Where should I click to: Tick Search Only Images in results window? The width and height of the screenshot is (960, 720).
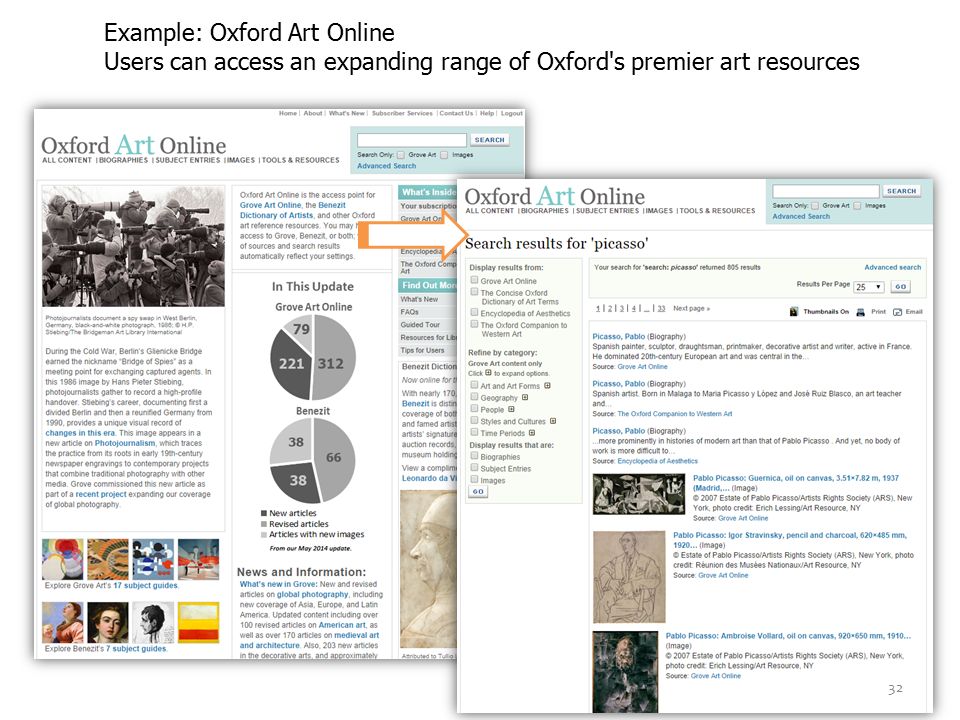coord(857,206)
